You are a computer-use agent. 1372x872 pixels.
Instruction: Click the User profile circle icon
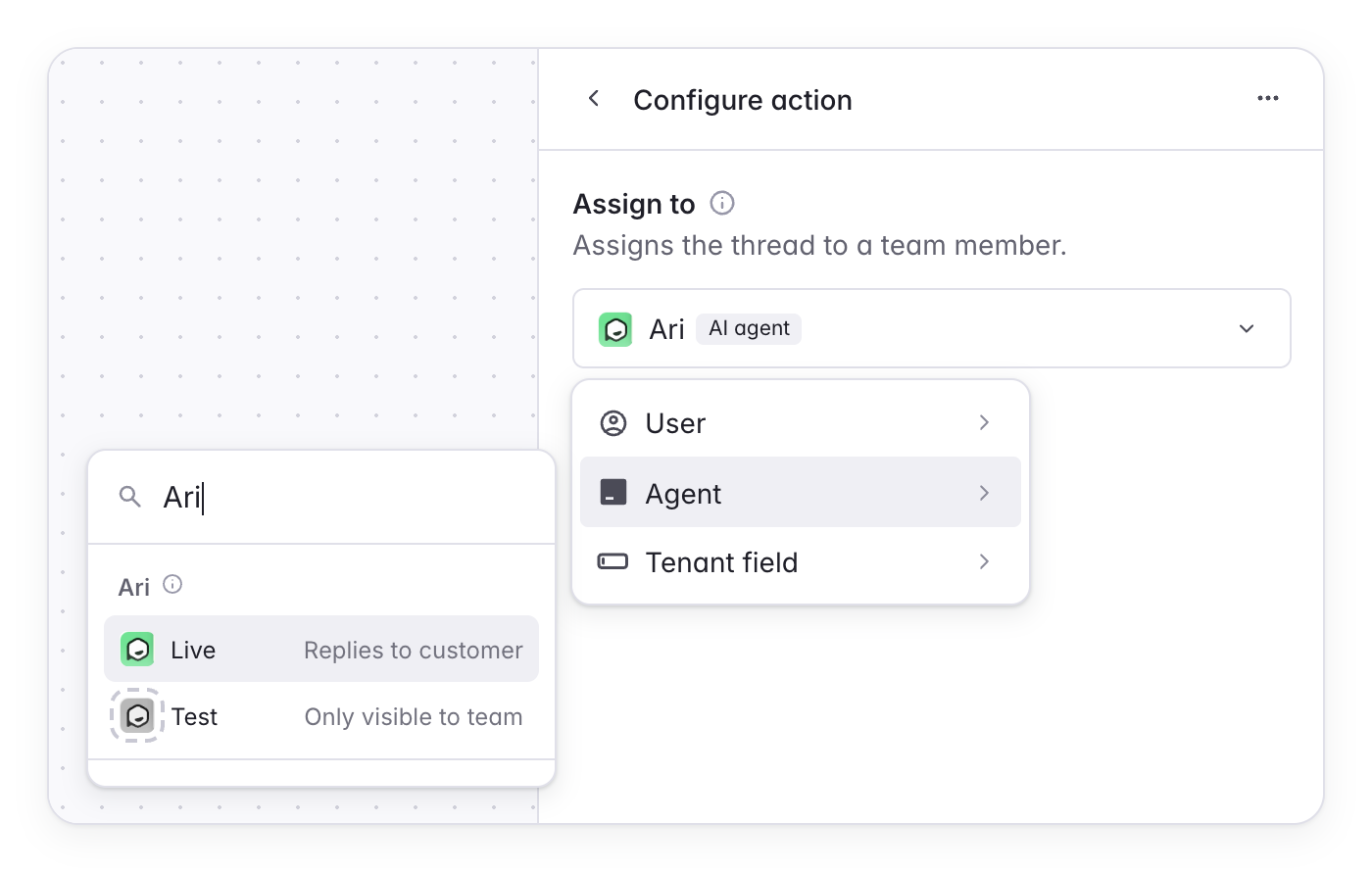613,423
